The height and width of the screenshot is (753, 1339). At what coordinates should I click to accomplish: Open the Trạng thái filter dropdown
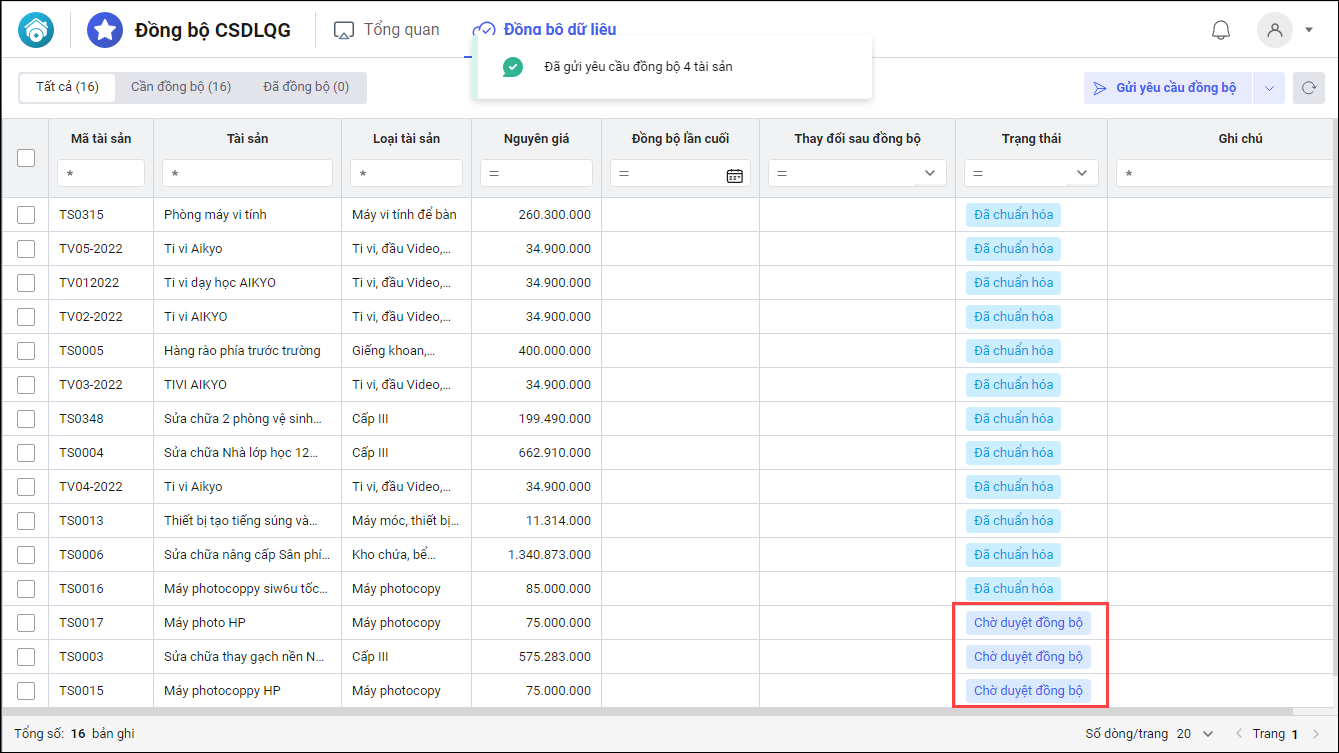pos(1081,174)
